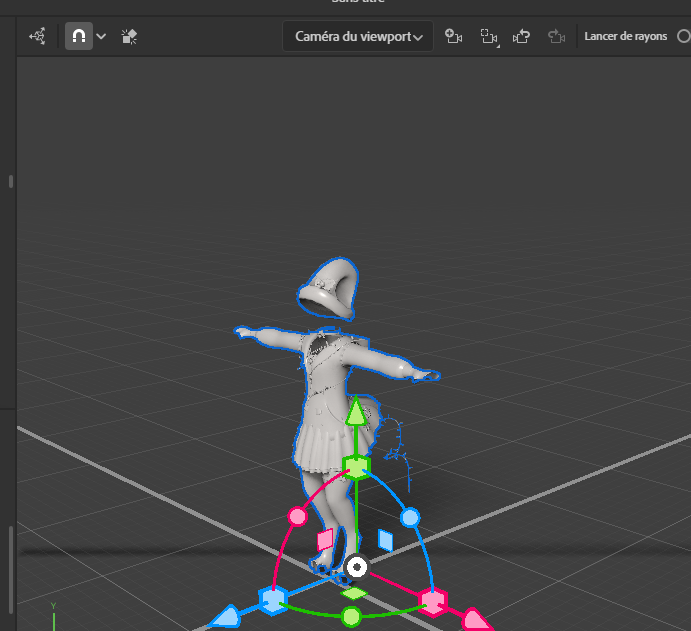Click the gizmo center pivot circle

[357, 567]
